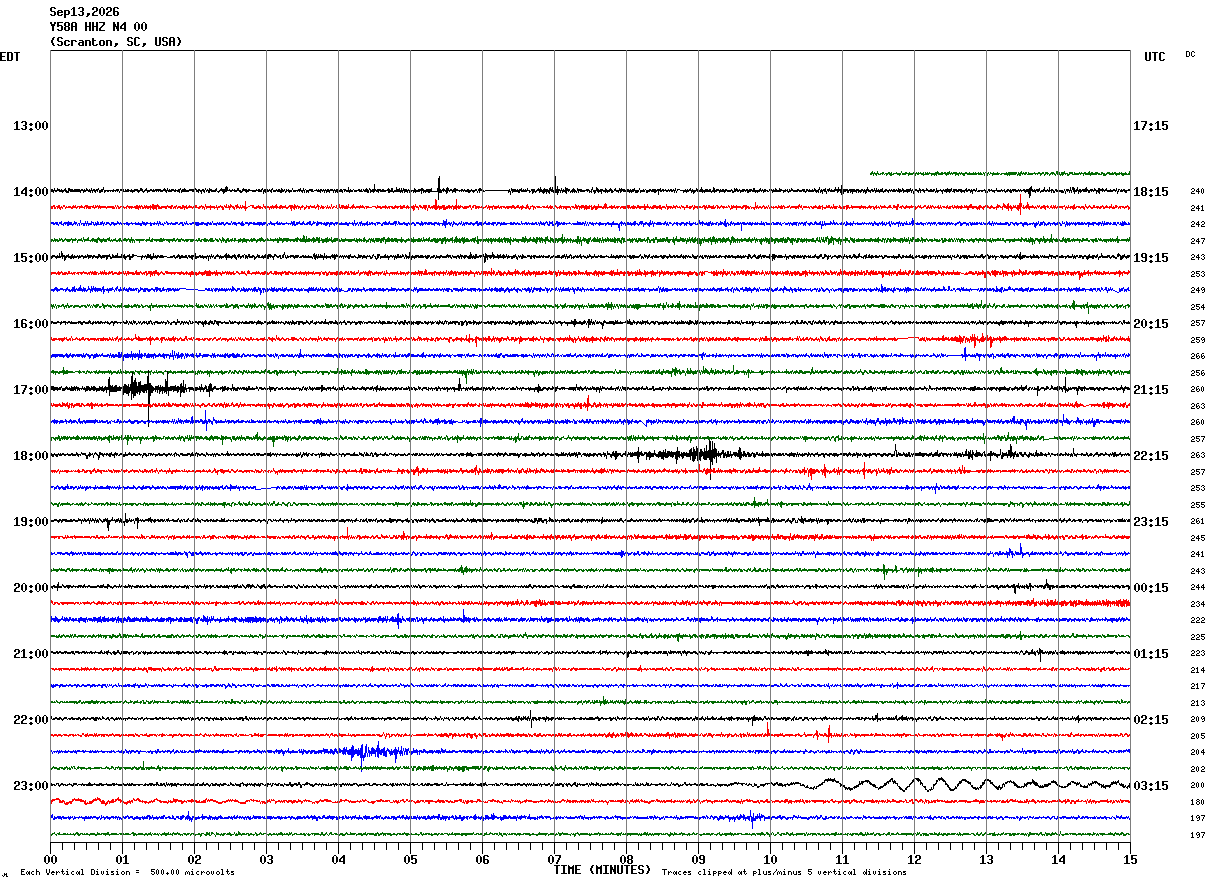Click the vertical division 500.00 microvolts note

click(127, 873)
